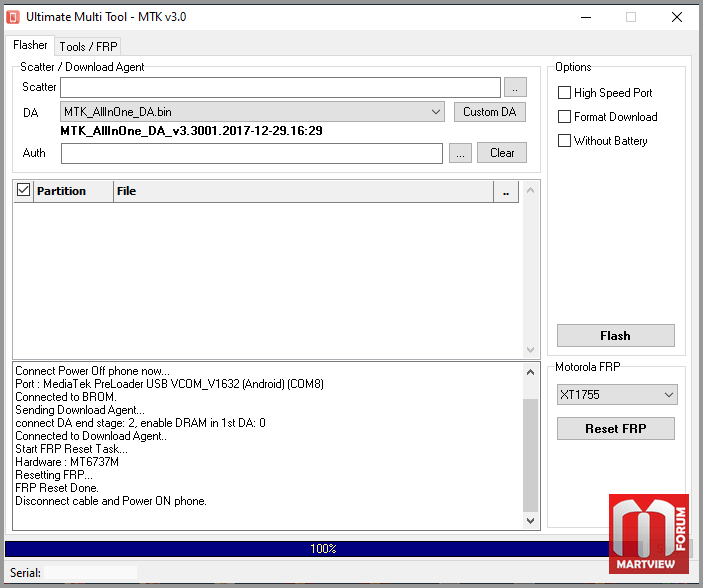Image resolution: width=703 pixels, height=588 pixels.
Task: Close the Ultimate Multi Tool window
Action: (x=677, y=17)
